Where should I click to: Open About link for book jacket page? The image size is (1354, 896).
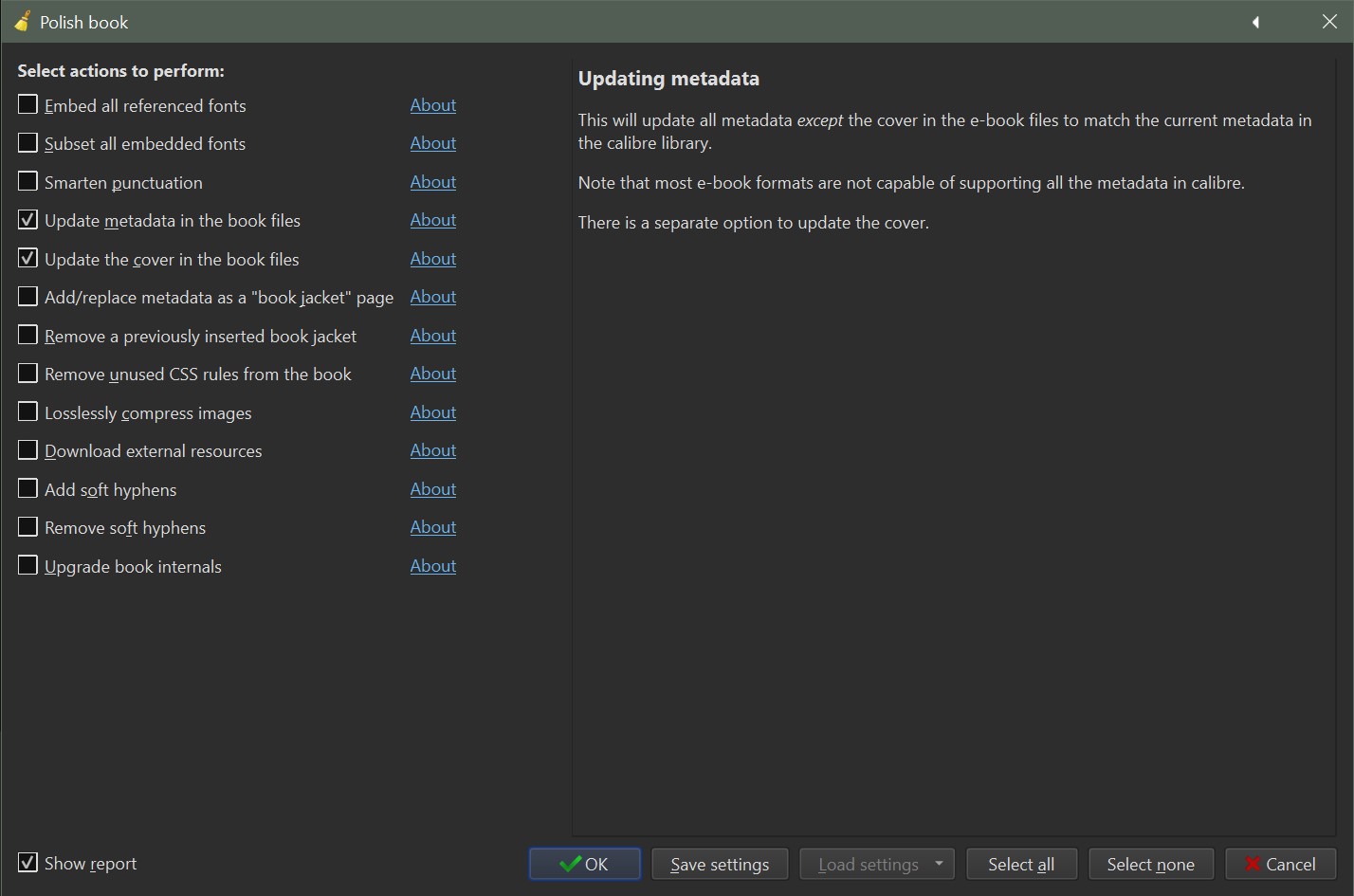click(433, 297)
